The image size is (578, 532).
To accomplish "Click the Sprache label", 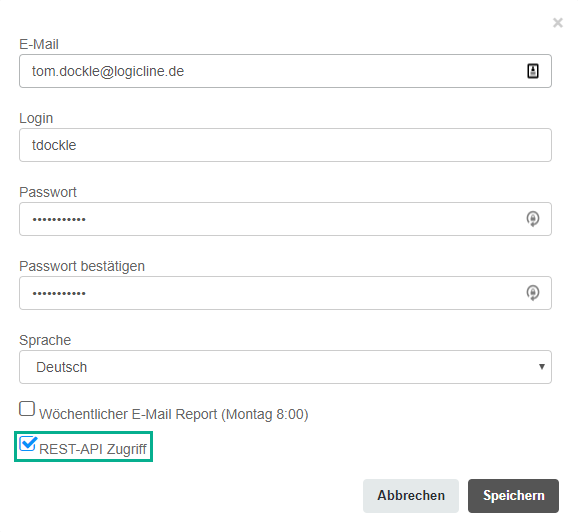I will click(x=45, y=340).
